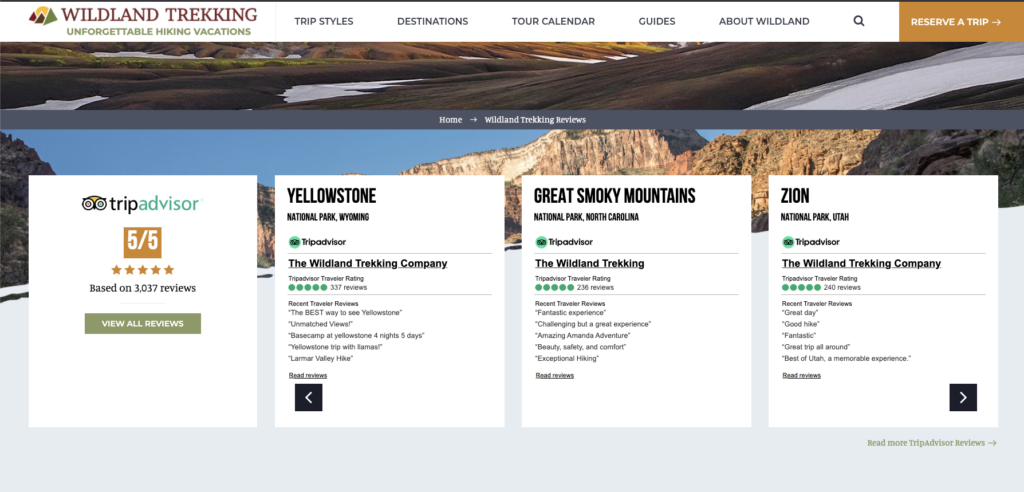Click review "Beauty, safety, and comfort"

coord(581,347)
